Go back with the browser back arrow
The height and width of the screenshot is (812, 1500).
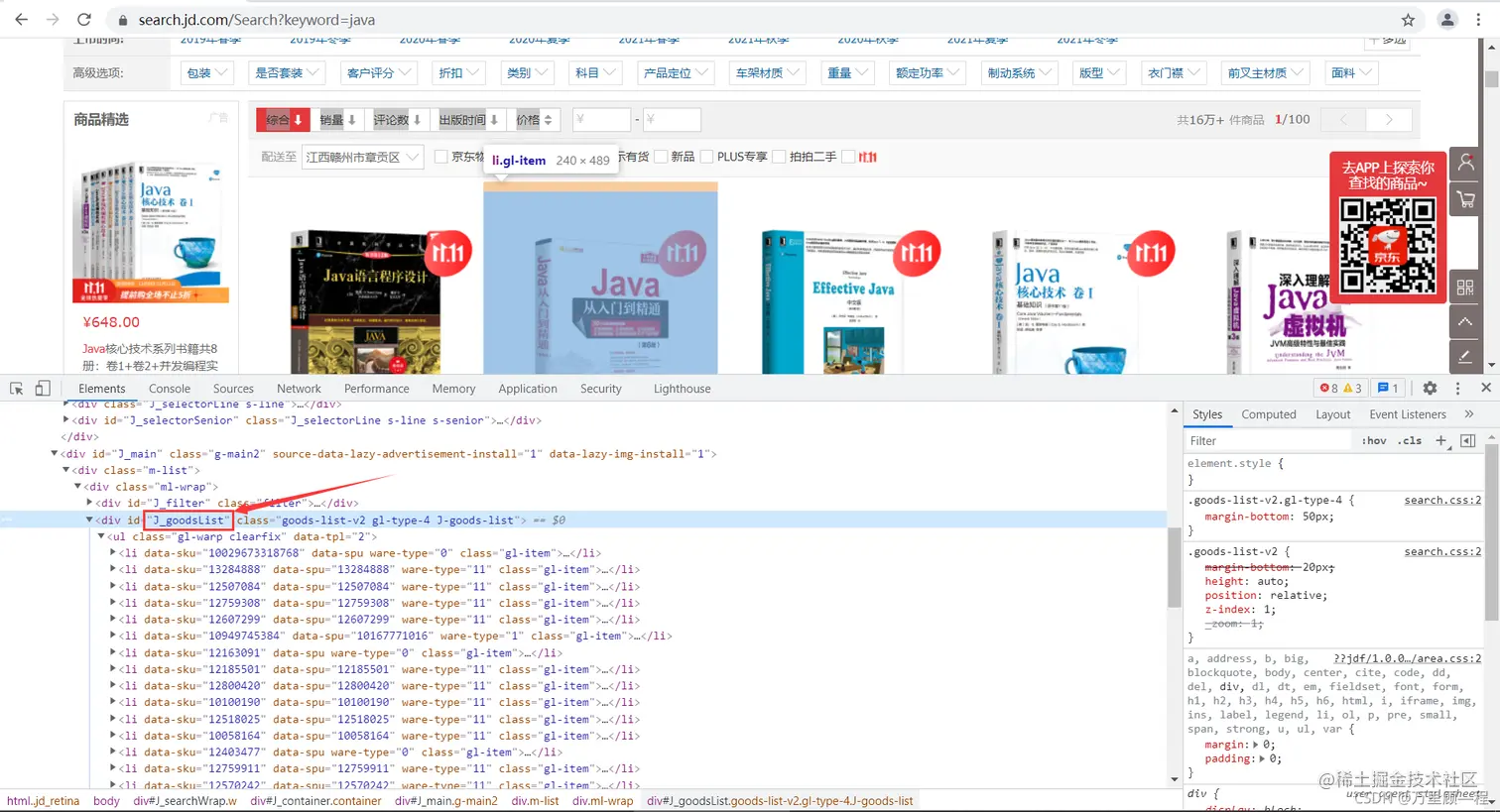(21, 20)
